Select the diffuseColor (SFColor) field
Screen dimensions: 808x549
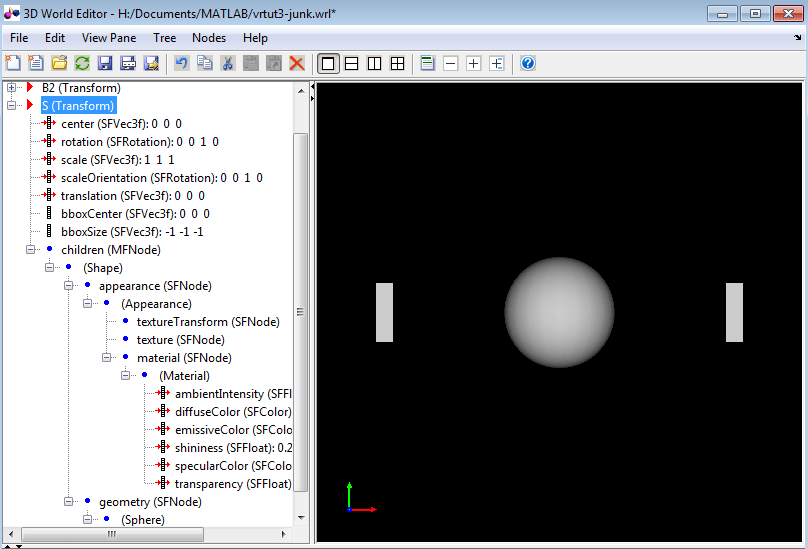(x=233, y=412)
